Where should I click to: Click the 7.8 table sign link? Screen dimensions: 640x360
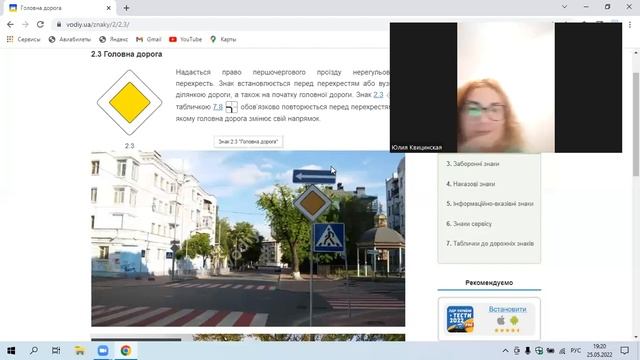tap(218, 107)
